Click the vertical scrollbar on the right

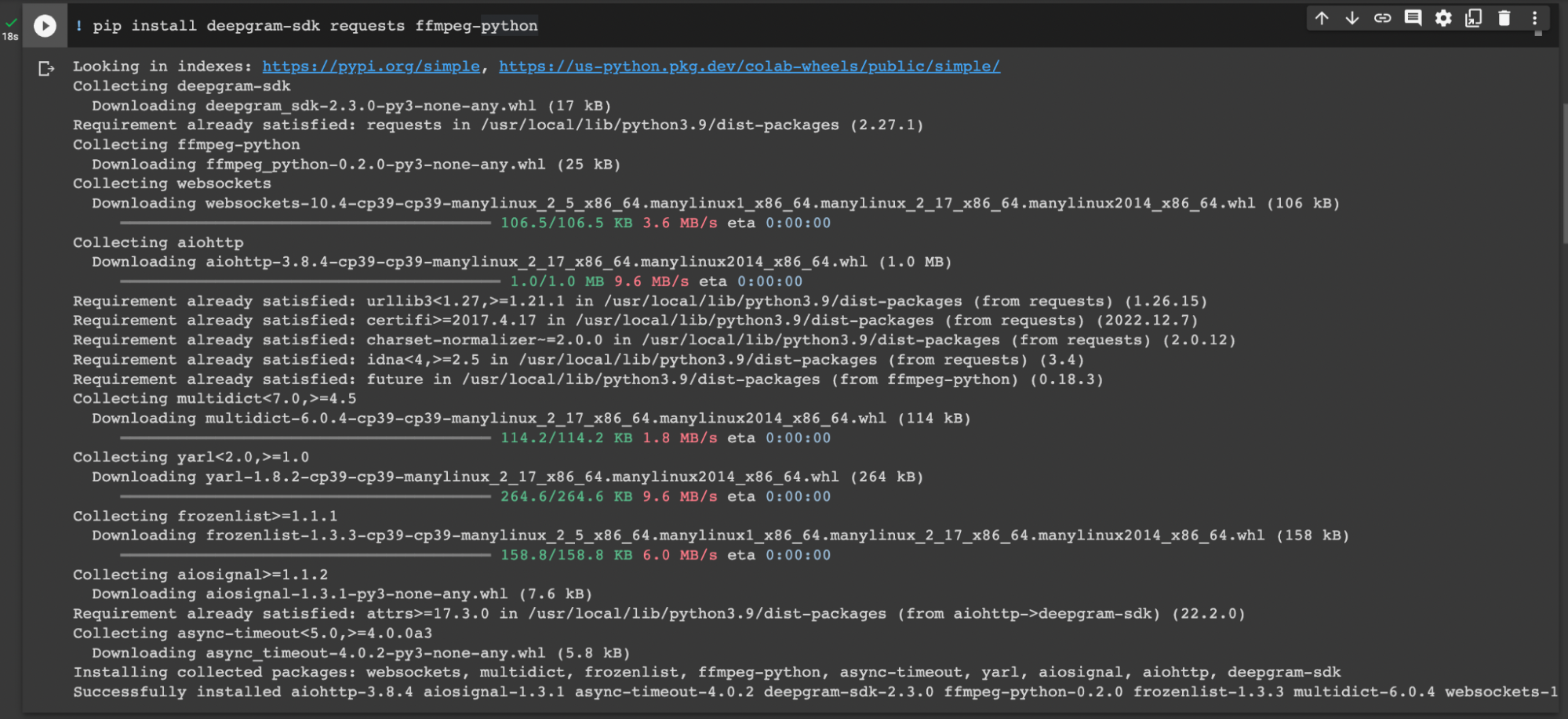pyautogui.click(x=1563, y=172)
